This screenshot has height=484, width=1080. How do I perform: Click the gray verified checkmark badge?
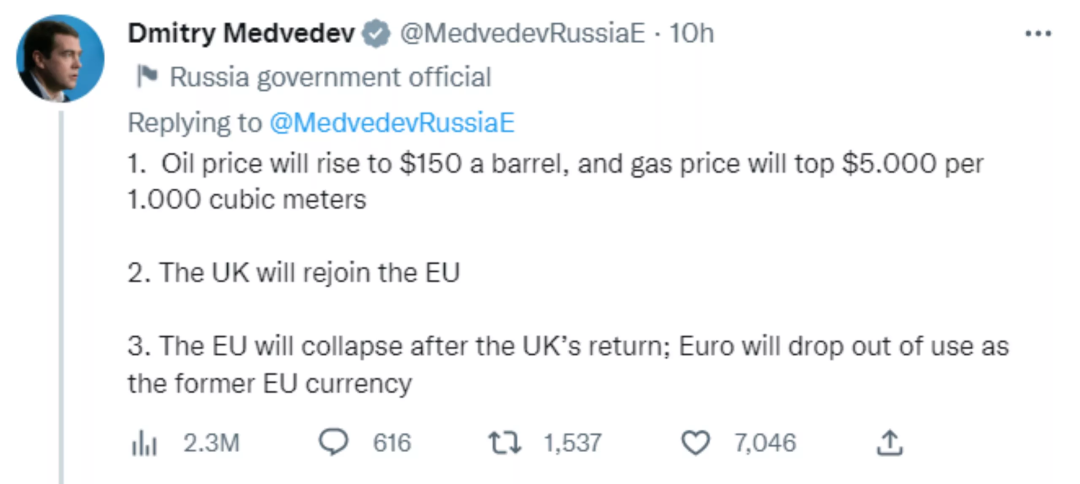pos(376,34)
